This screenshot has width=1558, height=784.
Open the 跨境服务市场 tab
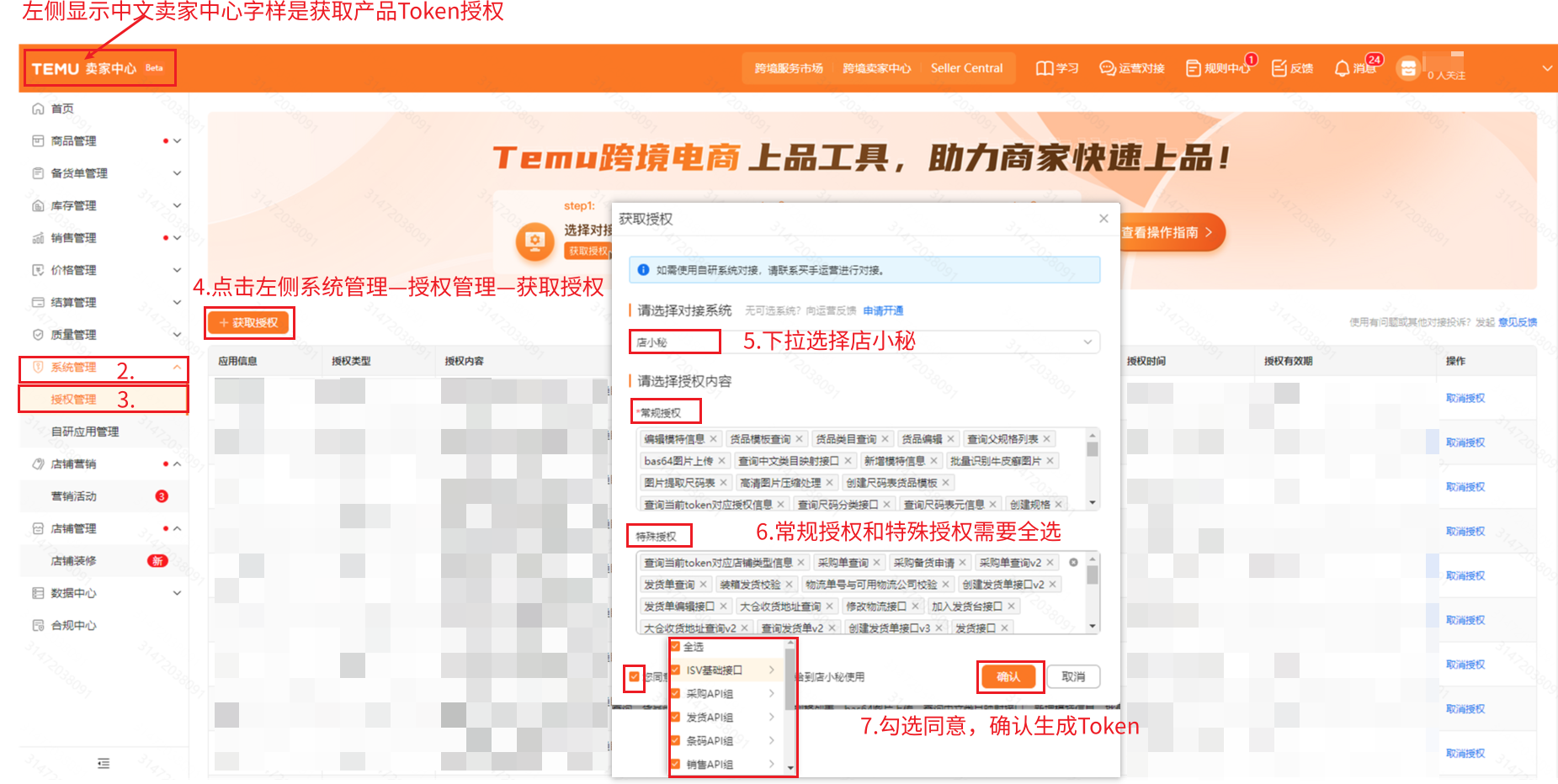point(789,68)
